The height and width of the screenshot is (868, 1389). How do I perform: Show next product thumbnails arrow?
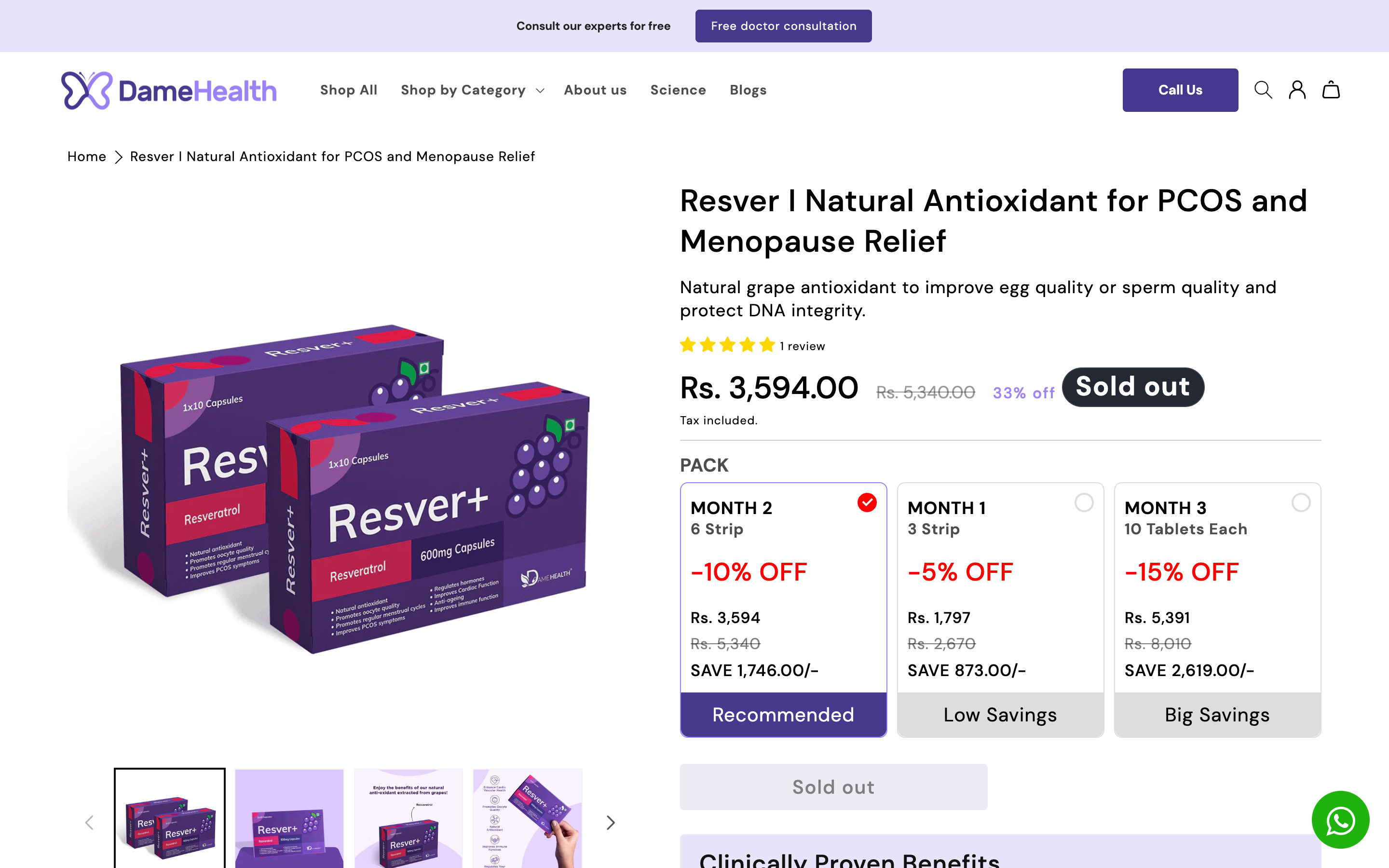[611, 823]
